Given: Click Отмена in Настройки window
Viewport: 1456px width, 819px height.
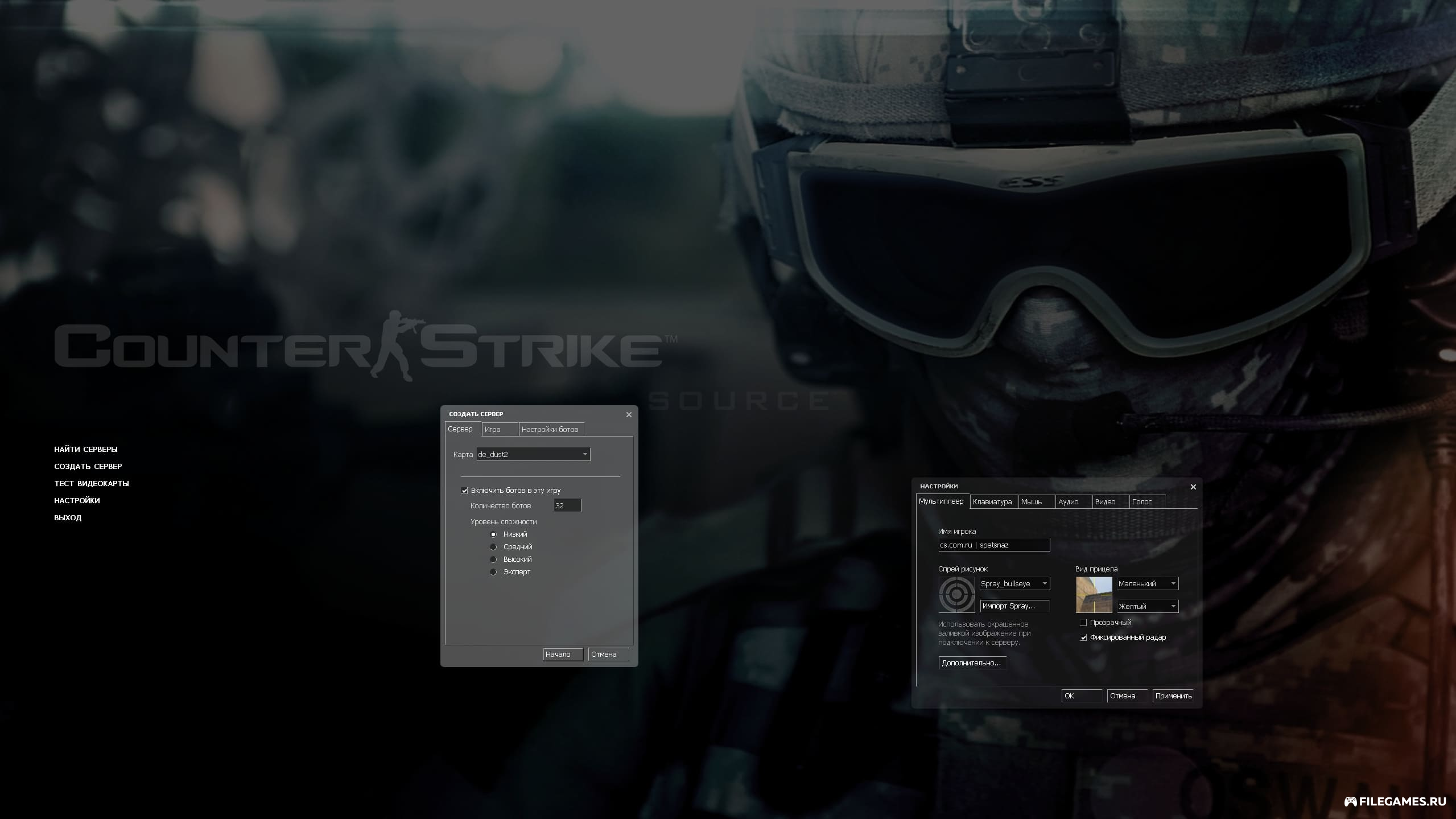Looking at the screenshot, I should click(1127, 696).
